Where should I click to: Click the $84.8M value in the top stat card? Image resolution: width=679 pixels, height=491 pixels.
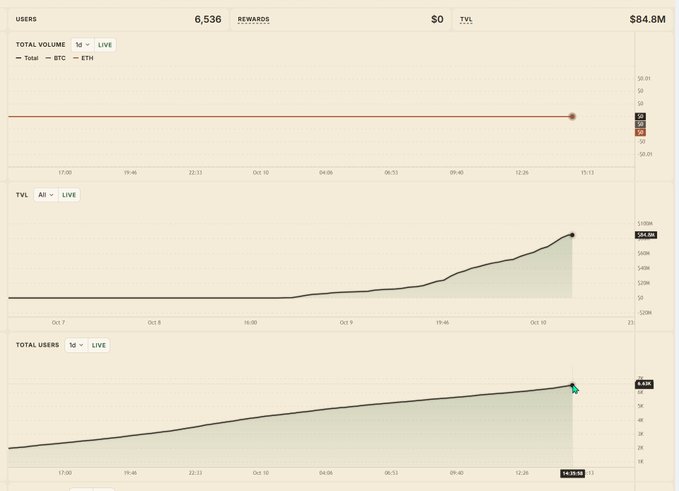click(647, 19)
